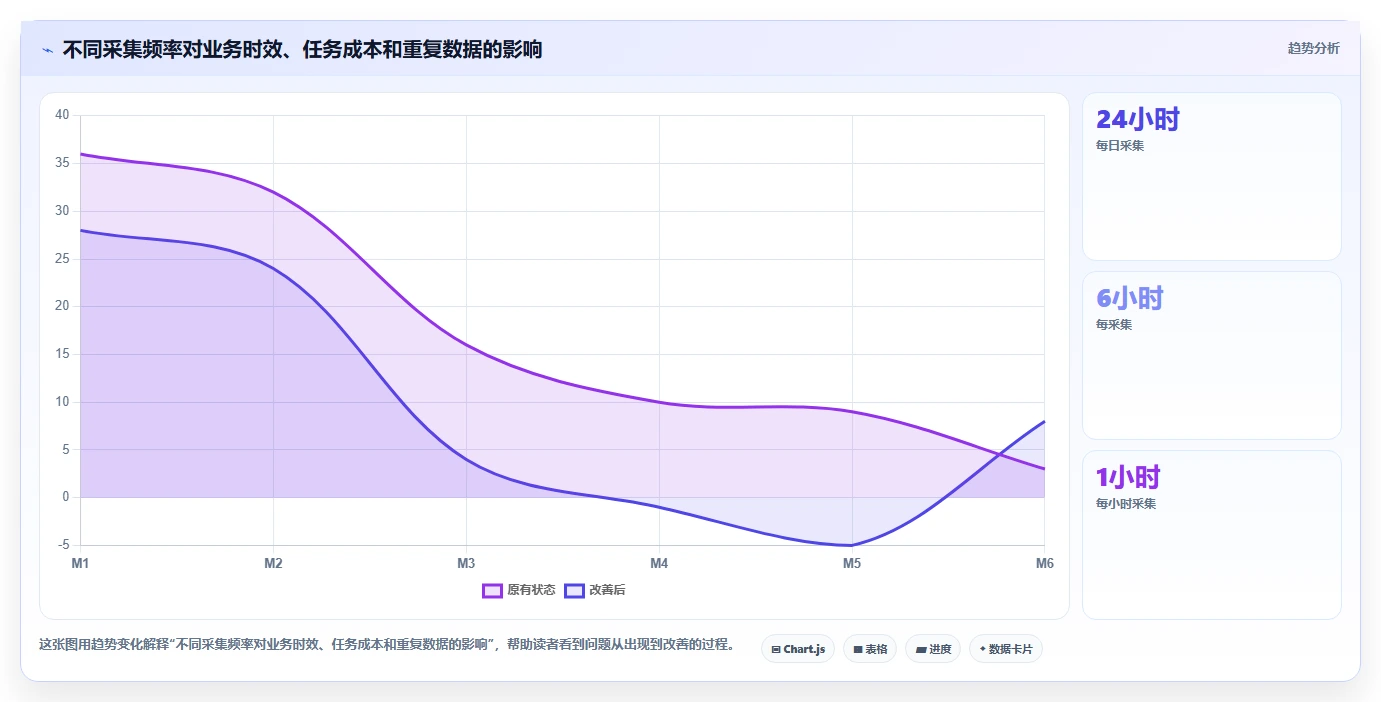Click the 数据卡片 tag button
The image size is (1381, 702).
(x=1006, y=649)
